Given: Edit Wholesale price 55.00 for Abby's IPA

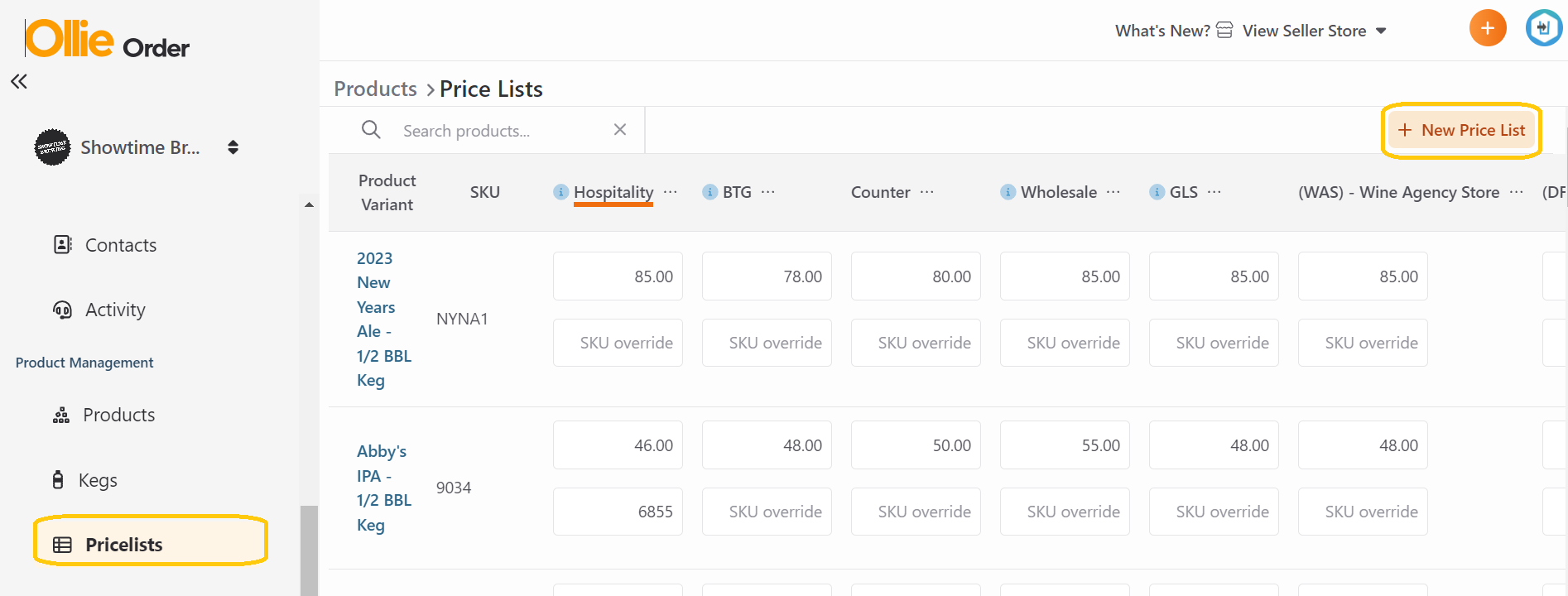Looking at the screenshot, I should (x=1065, y=445).
